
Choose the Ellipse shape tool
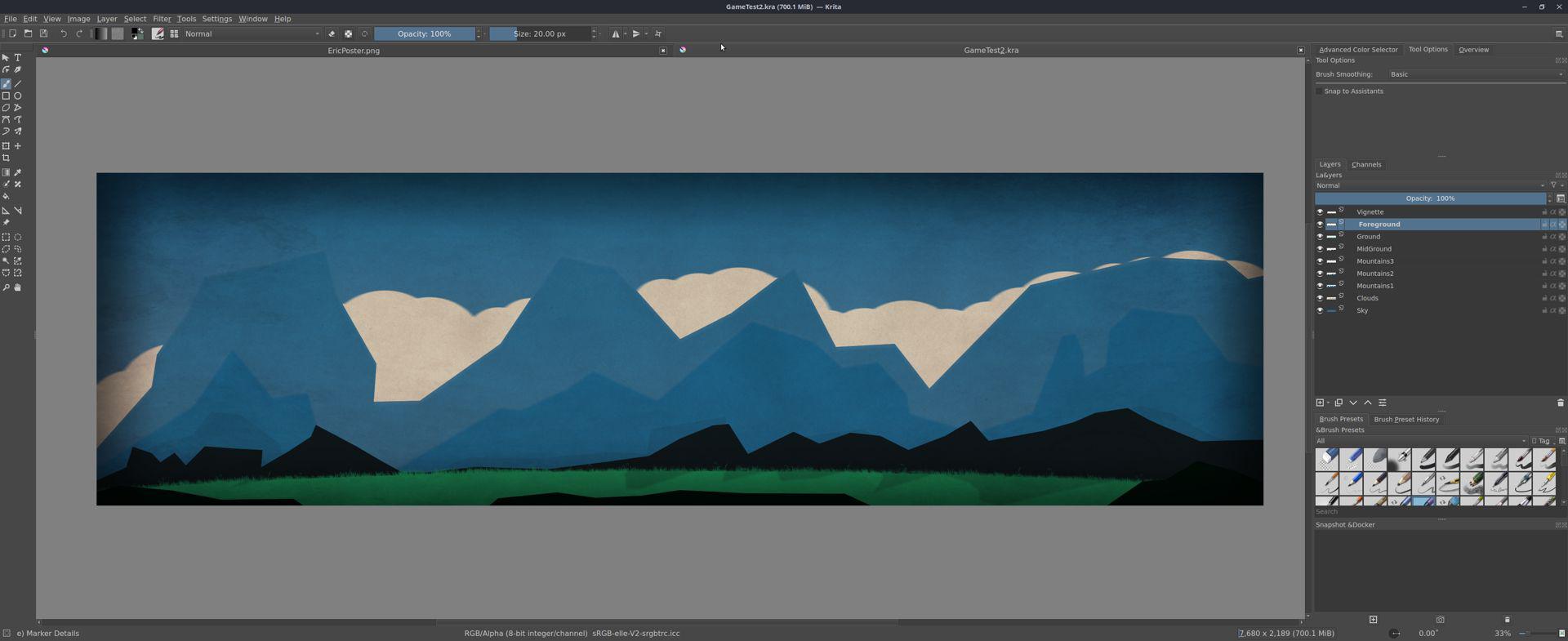click(x=18, y=96)
